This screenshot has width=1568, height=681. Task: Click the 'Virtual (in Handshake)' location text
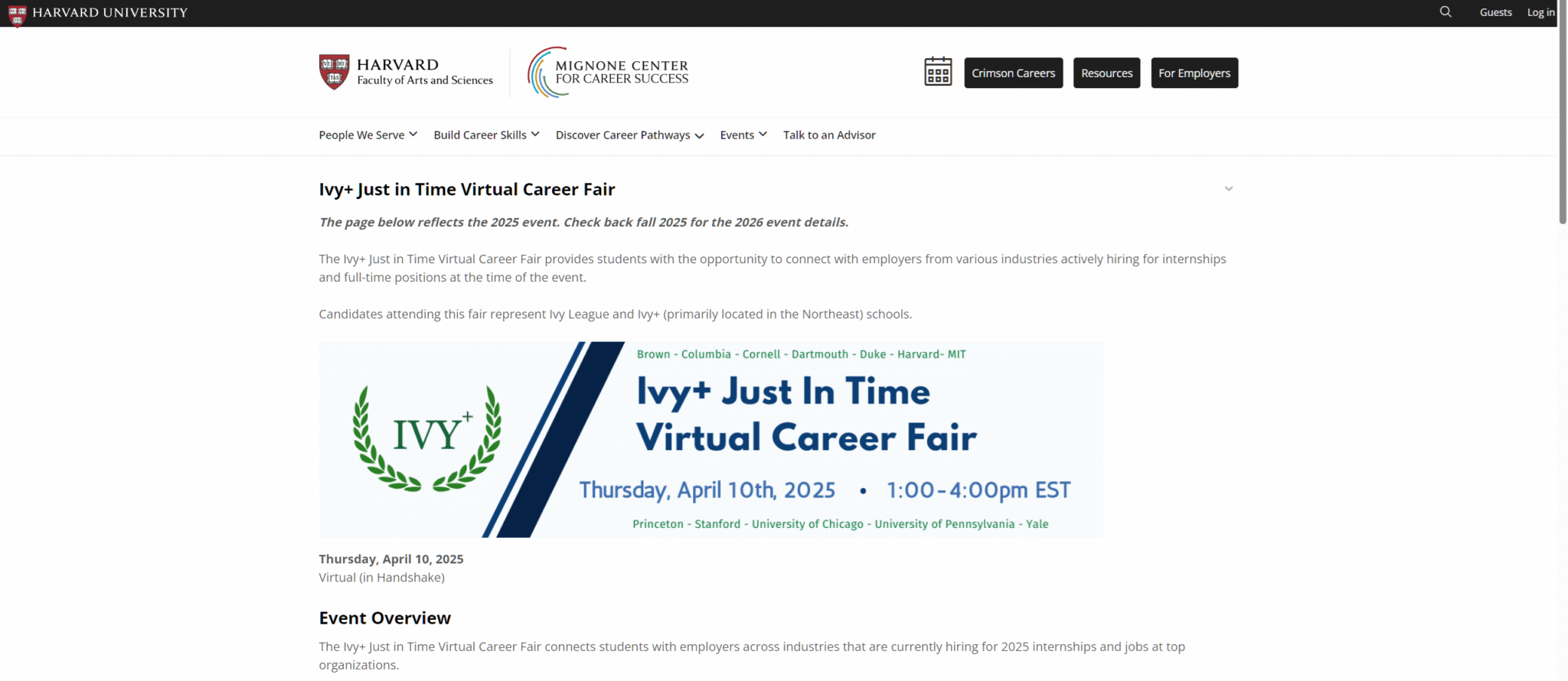tap(382, 578)
